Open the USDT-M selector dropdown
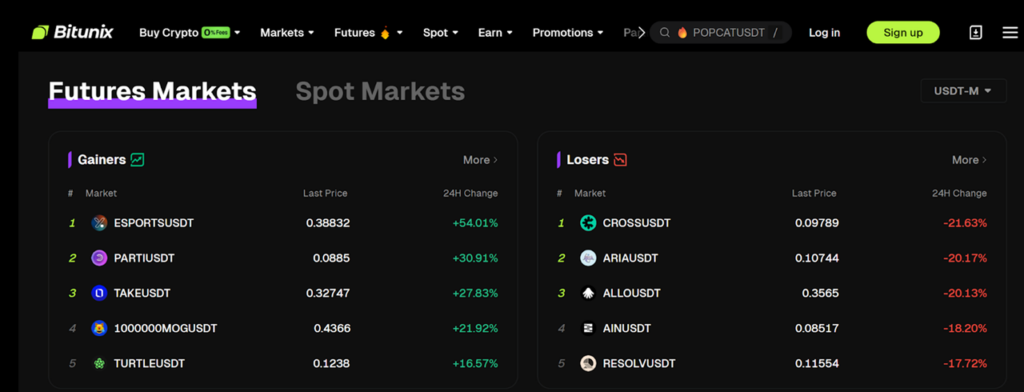The height and width of the screenshot is (392, 1024). point(963,91)
